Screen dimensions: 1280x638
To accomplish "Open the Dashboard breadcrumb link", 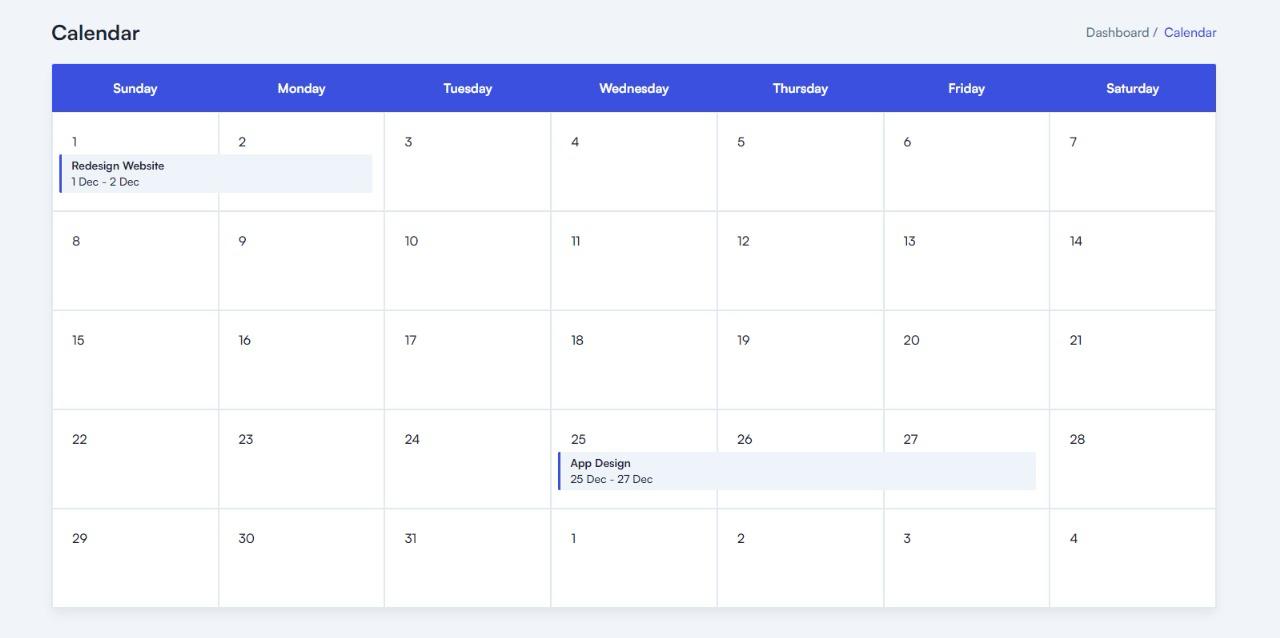I will [1116, 33].
